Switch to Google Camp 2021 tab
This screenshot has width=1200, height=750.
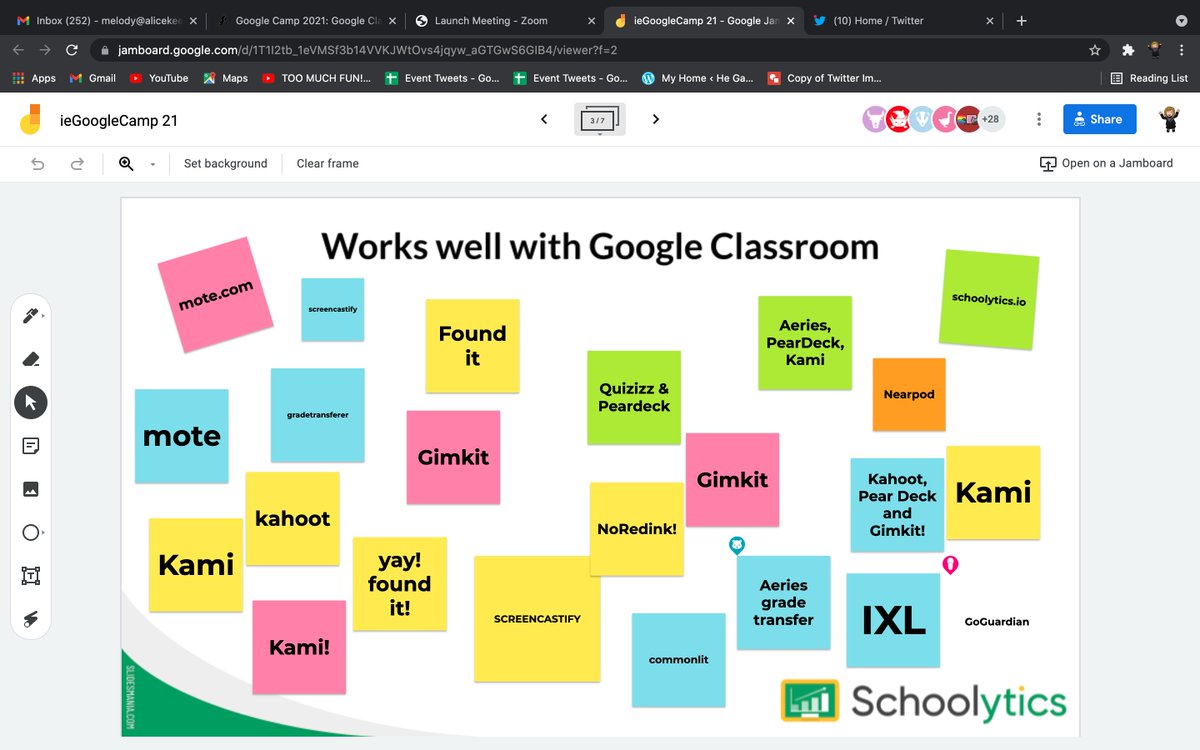coord(305,20)
